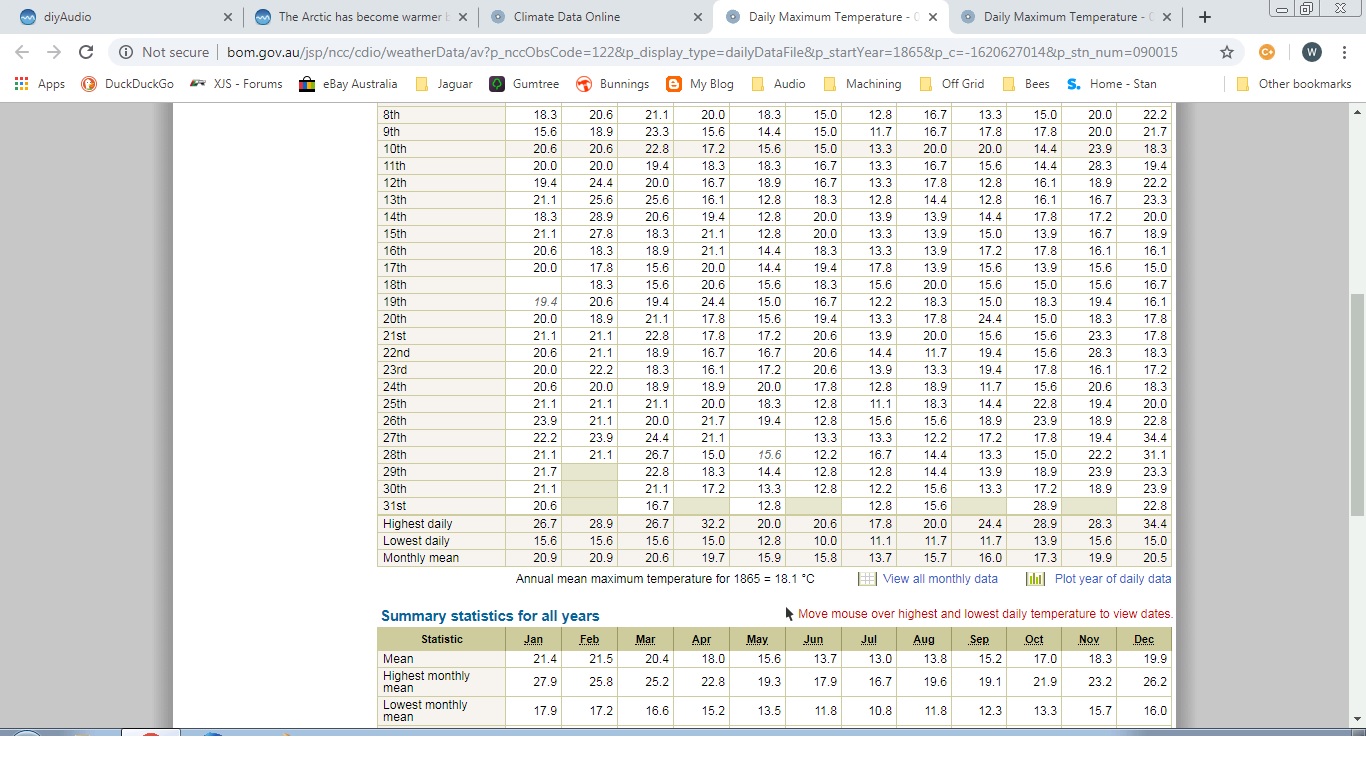Expand the Other bookmarks folder
The image size is (1366, 768).
pyautogui.click(x=1294, y=84)
